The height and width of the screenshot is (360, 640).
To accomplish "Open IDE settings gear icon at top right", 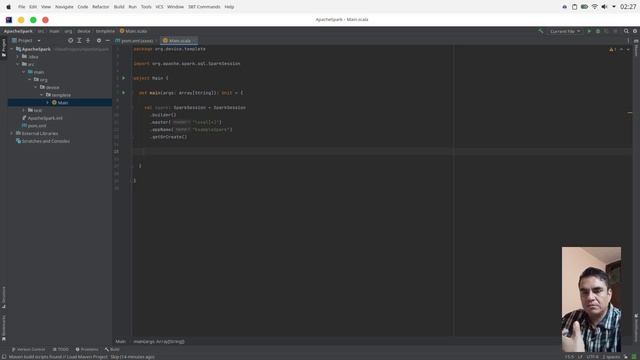I will tap(635, 31).
